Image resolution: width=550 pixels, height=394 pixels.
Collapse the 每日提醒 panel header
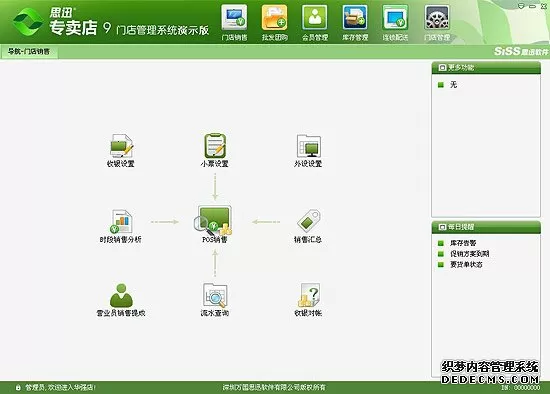[486, 227]
